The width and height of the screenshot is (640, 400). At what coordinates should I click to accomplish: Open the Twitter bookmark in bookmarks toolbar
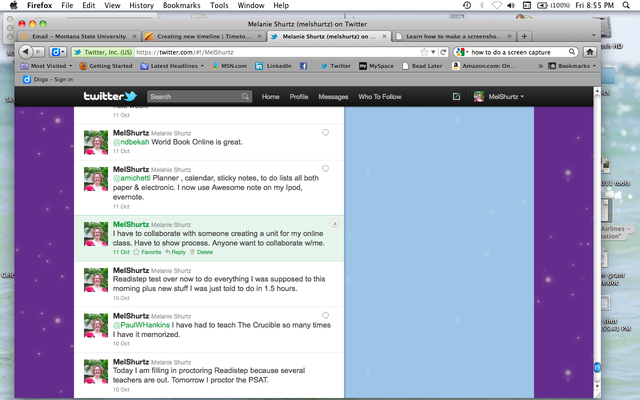click(x=336, y=66)
